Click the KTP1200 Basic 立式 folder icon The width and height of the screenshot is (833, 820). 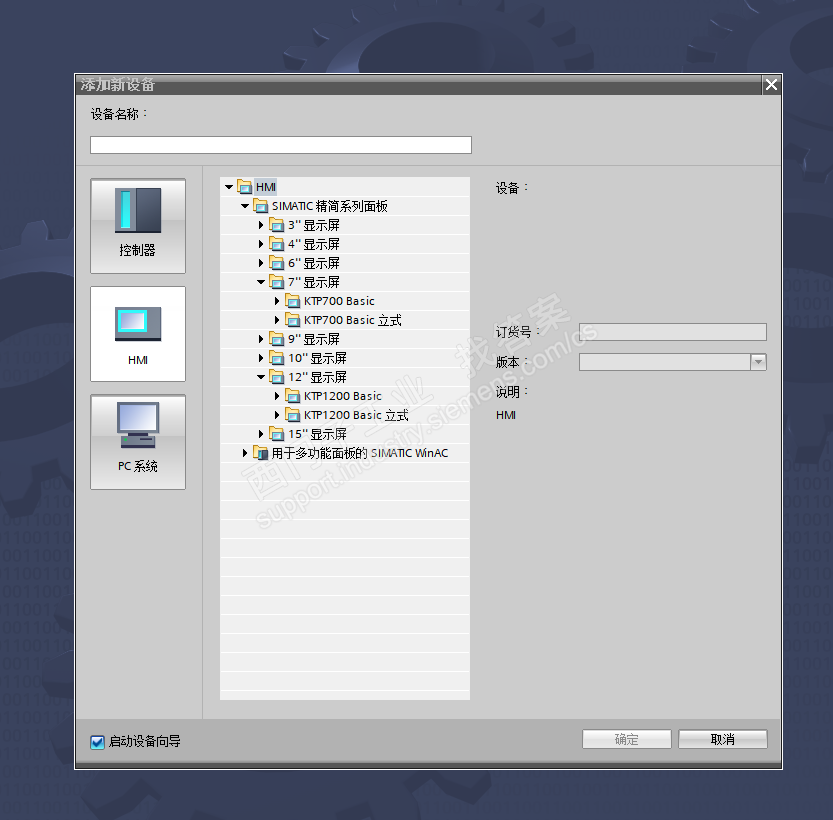point(292,415)
